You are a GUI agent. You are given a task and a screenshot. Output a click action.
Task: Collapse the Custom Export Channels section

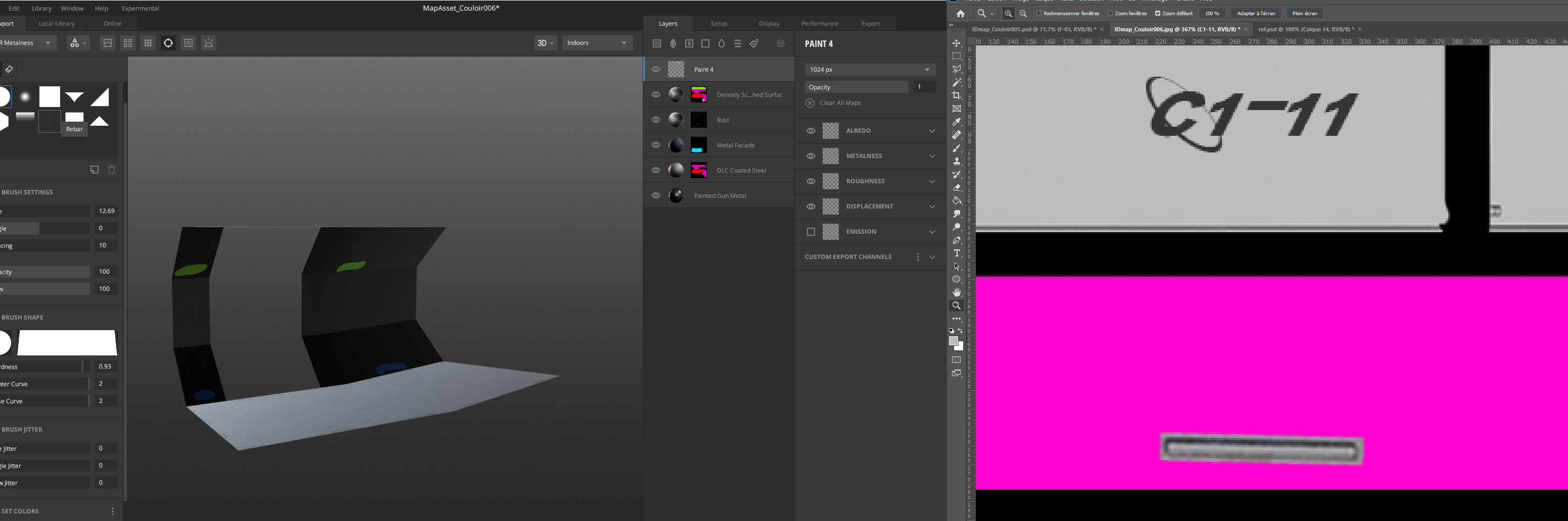[x=932, y=257]
